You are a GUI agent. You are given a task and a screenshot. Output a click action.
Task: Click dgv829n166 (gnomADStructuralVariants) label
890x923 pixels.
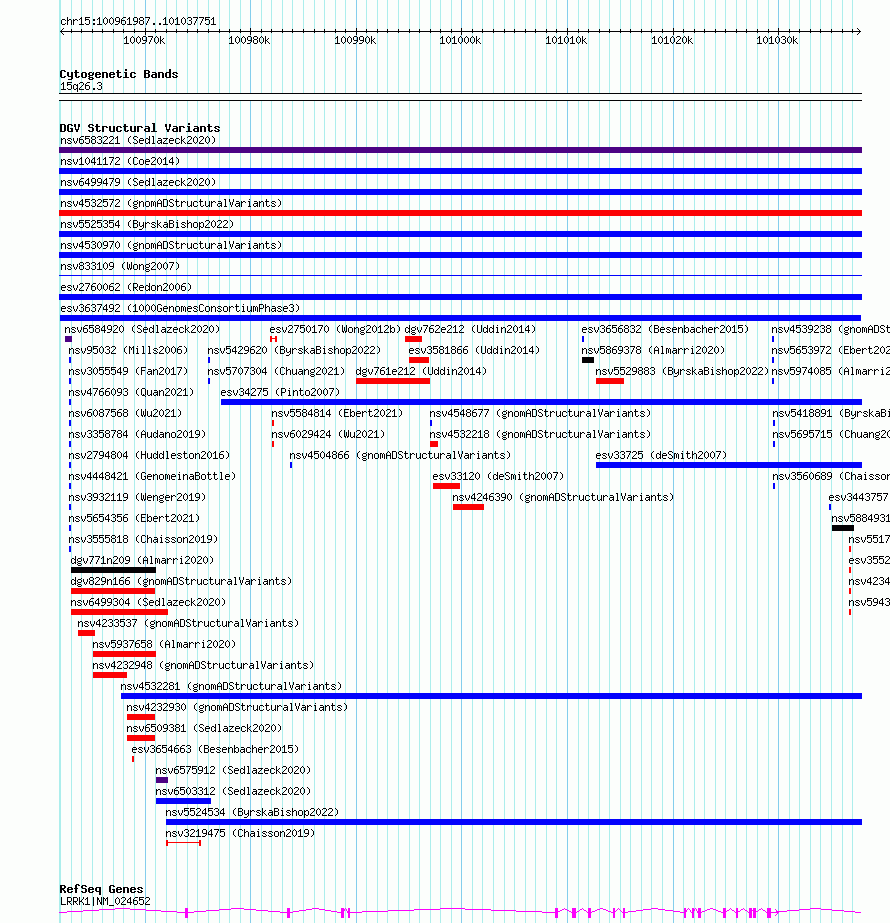[x=181, y=582]
